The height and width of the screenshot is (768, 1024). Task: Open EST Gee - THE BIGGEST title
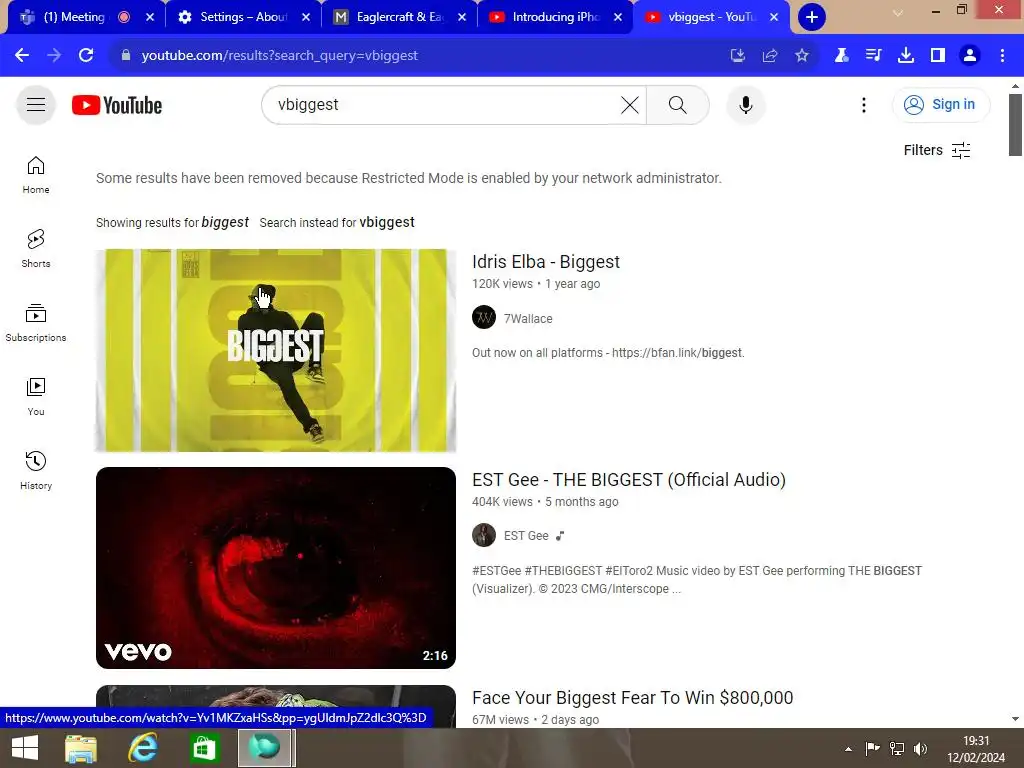628,479
